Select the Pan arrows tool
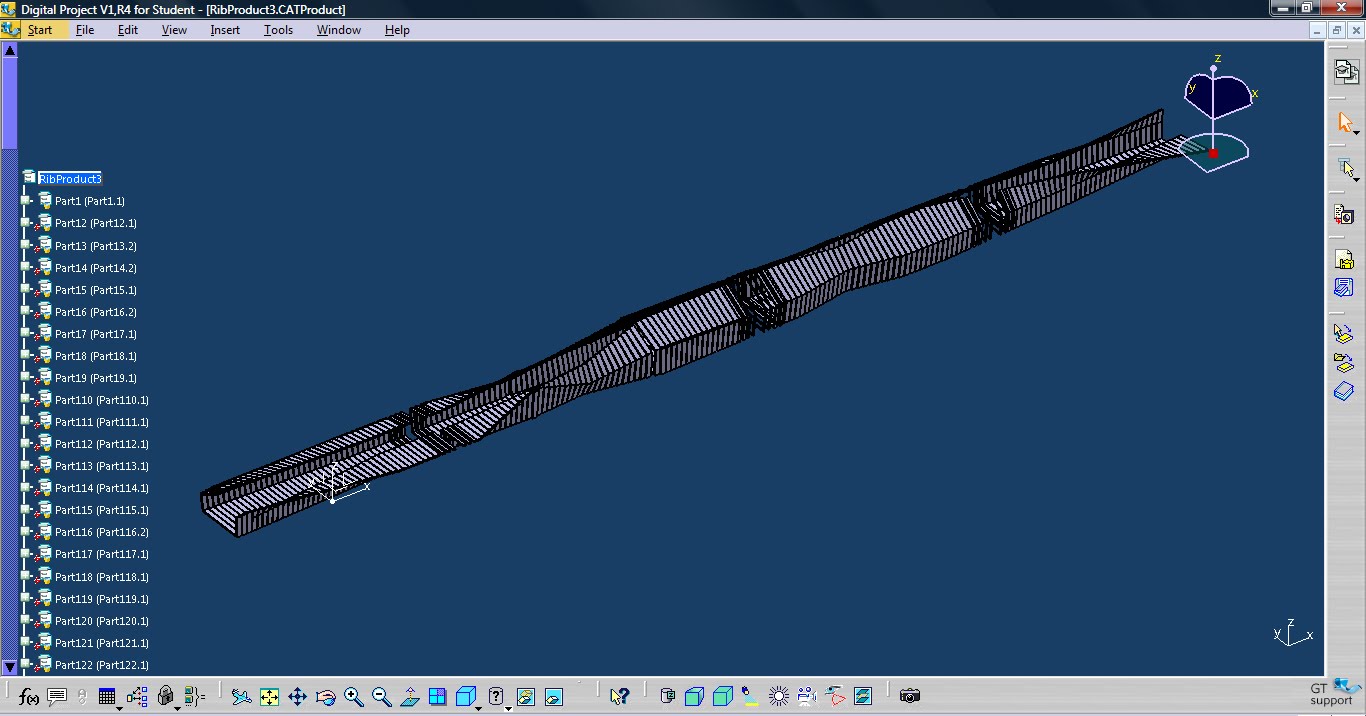 point(297,697)
